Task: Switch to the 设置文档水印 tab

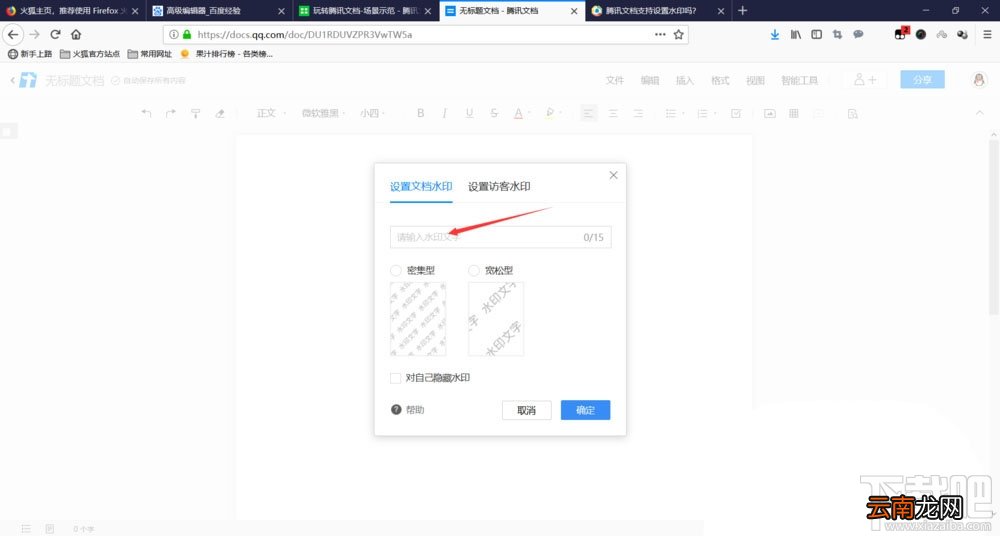Action: coord(421,186)
